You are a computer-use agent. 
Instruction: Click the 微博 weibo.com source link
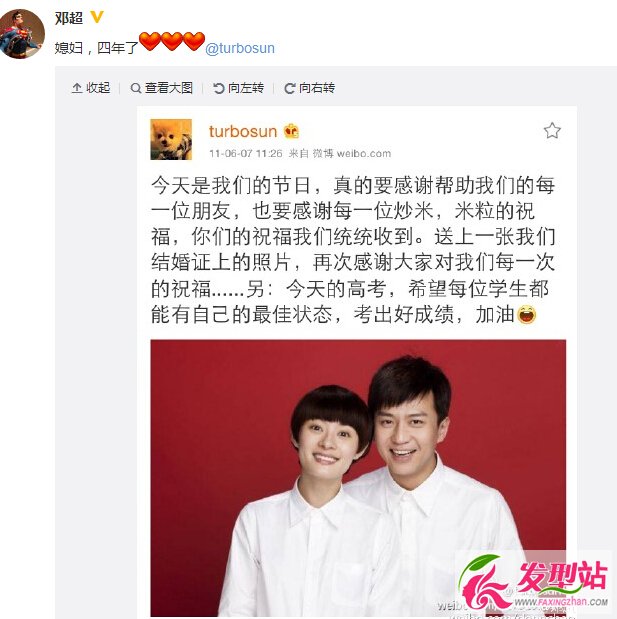pos(352,153)
